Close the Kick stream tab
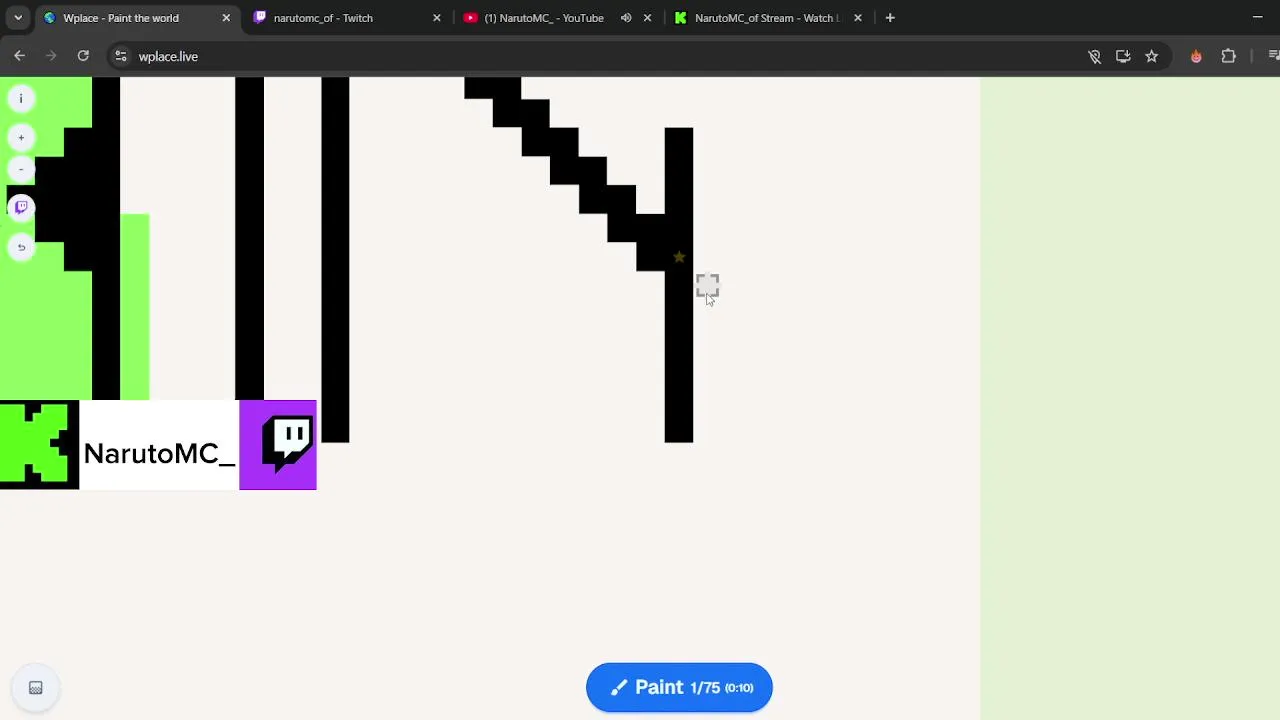Viewport: 1280px width, 720px height. (x=858, y=18)
